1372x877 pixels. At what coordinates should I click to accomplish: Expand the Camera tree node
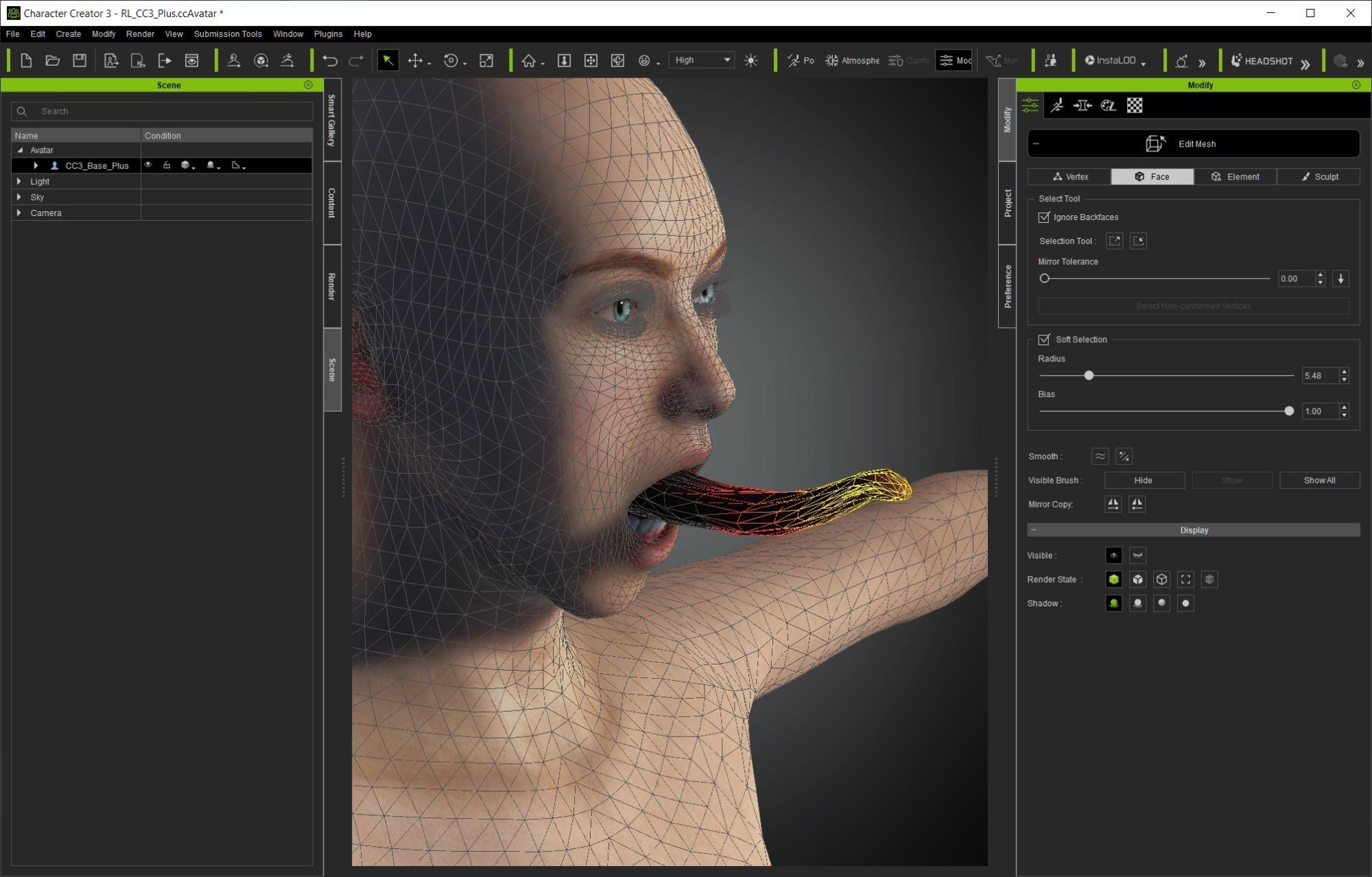pyautogui.click(x=19, y=213)
